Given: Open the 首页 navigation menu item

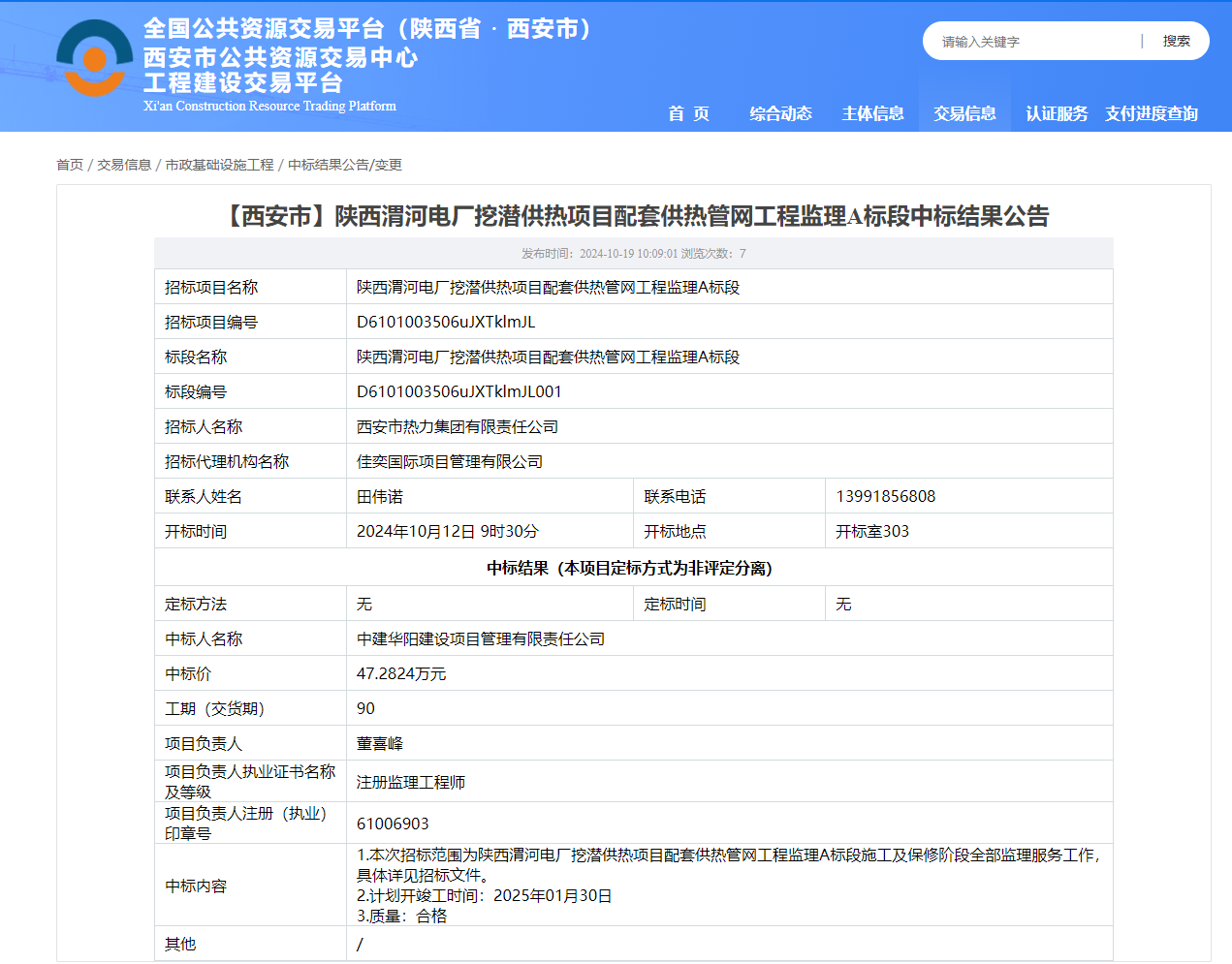Looking at the screenshot, I should [688, 114].
